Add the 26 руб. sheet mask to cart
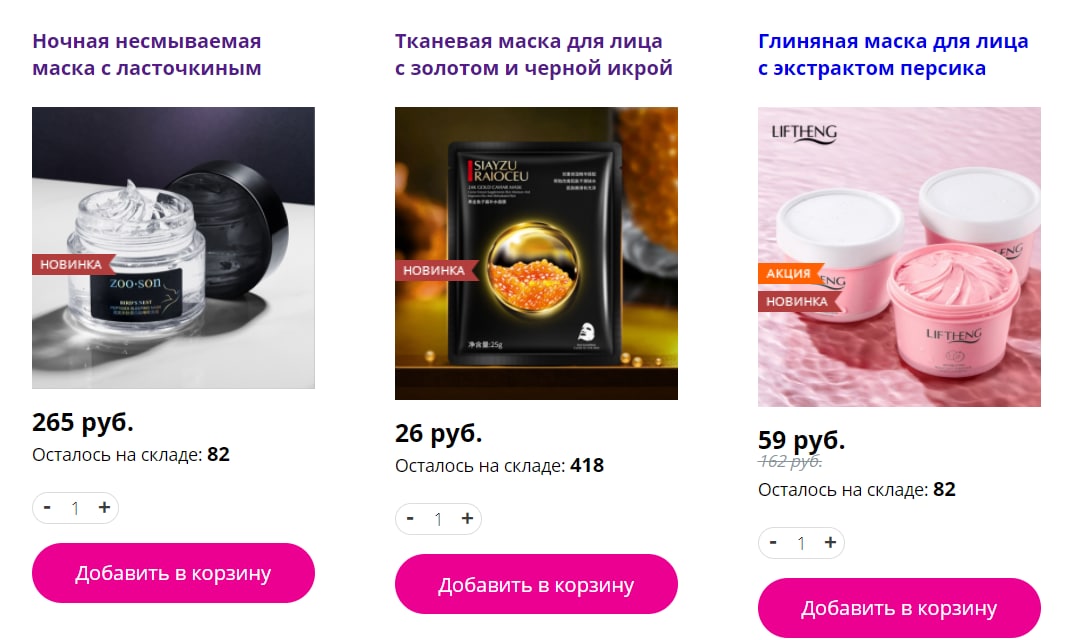The height and width of the screenshot is (640, 1076). point(536,584)
